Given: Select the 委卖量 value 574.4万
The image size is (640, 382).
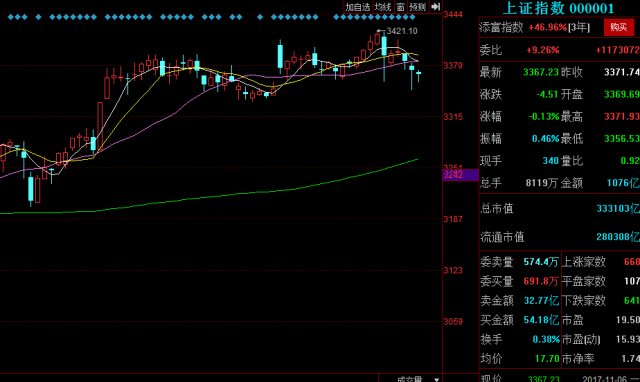Looking at the screenshot, I should pyautogui.click(x=541, y=262).
